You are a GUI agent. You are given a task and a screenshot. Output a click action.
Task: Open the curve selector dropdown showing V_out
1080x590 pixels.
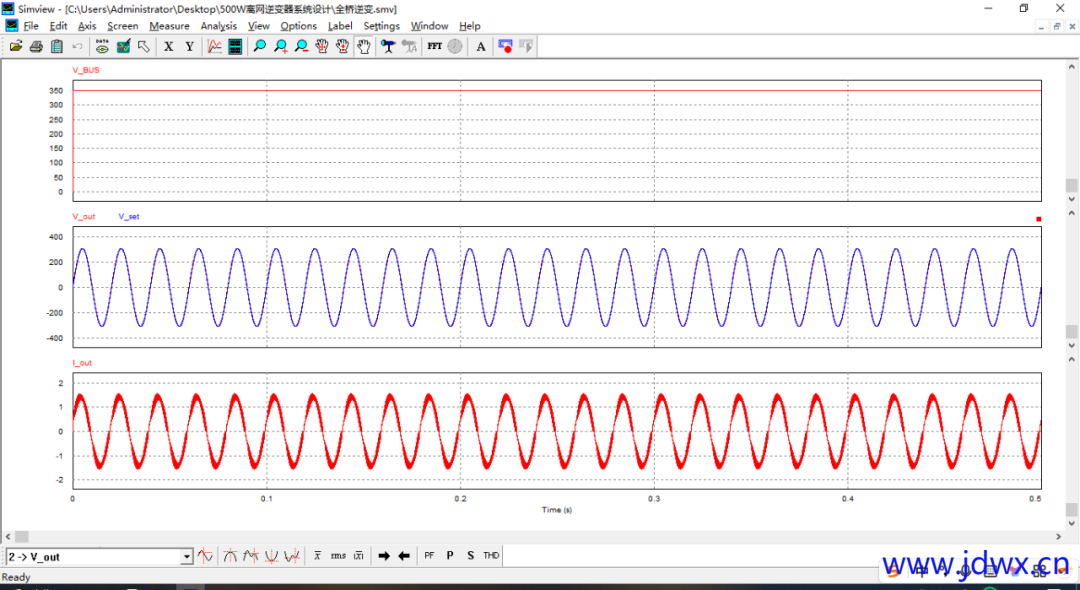(186, 557)
